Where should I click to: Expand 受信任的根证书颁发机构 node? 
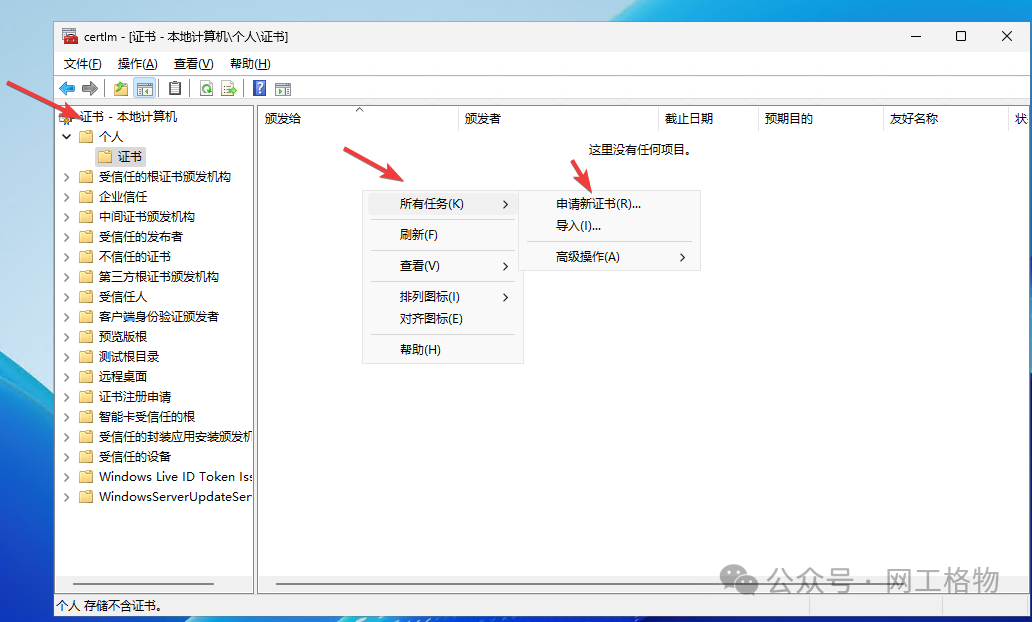tap(66, 177)
